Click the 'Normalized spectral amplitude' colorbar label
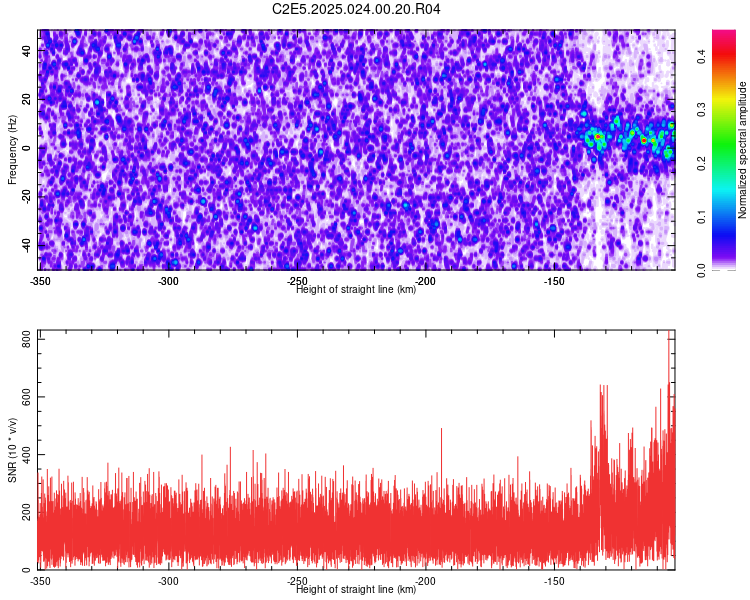This screenshot has width=750, height=600. [742, 150]
